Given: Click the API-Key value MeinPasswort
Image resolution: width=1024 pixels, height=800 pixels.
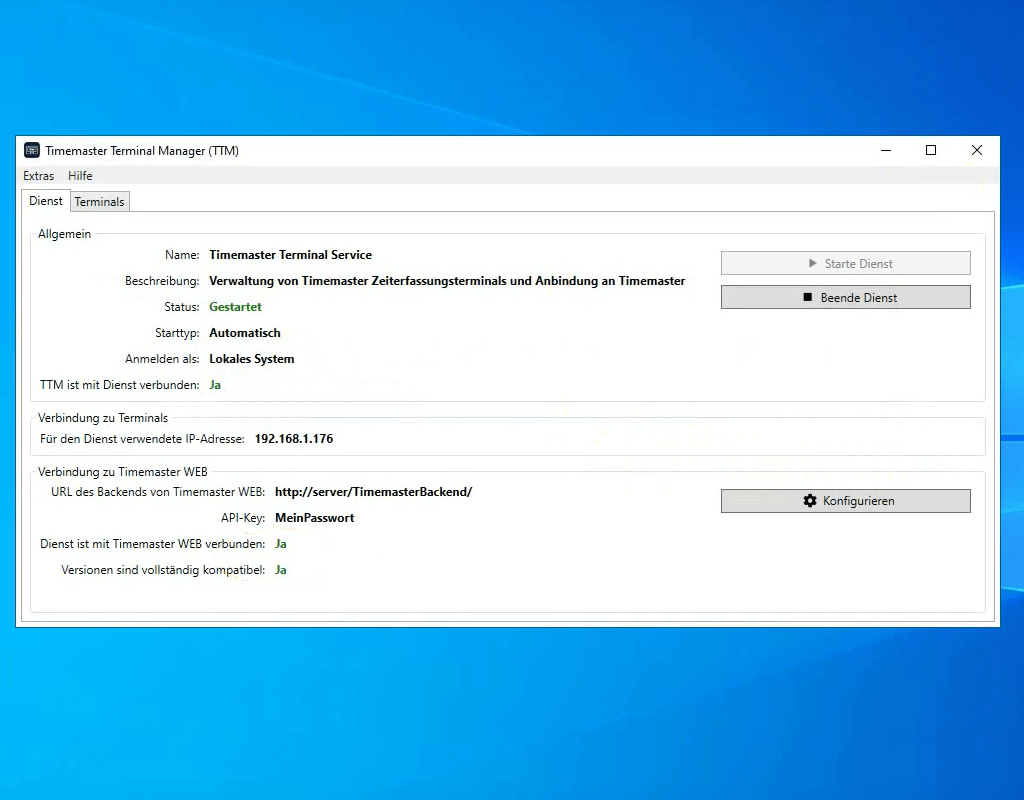Looking at the screenshot, I should point(314,518).
